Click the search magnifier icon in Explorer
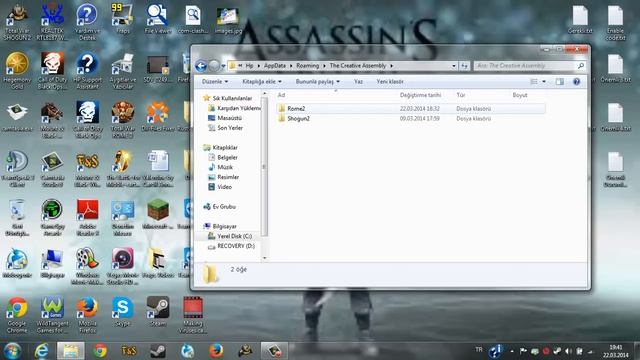The width and height of the screenshot is (640, 360). tap(581, 65)
